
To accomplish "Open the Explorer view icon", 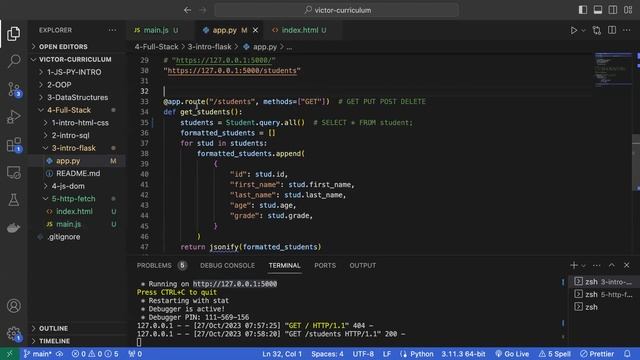I will (x=13, y=34).
